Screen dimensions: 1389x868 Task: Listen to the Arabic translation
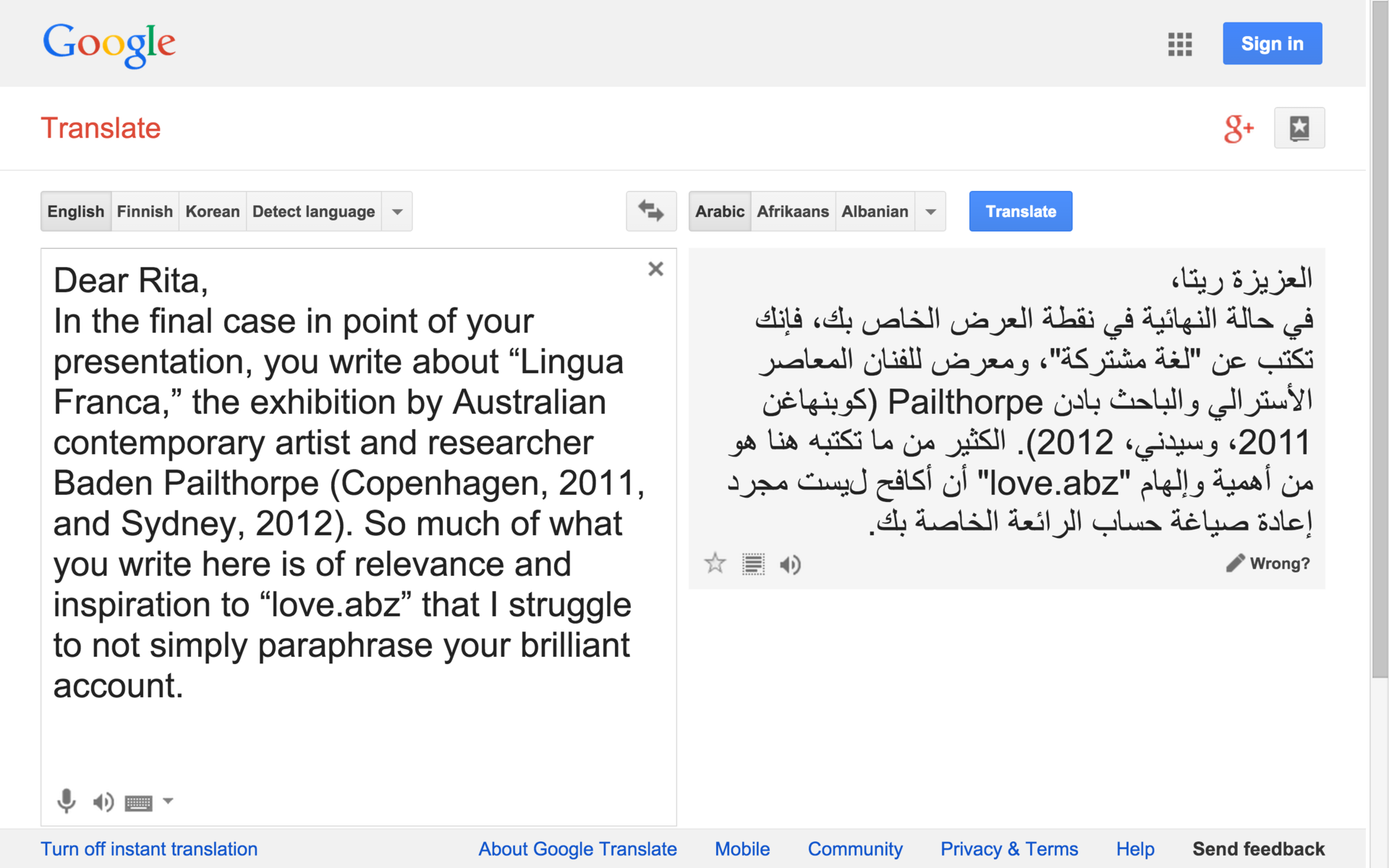coord(791,564)
